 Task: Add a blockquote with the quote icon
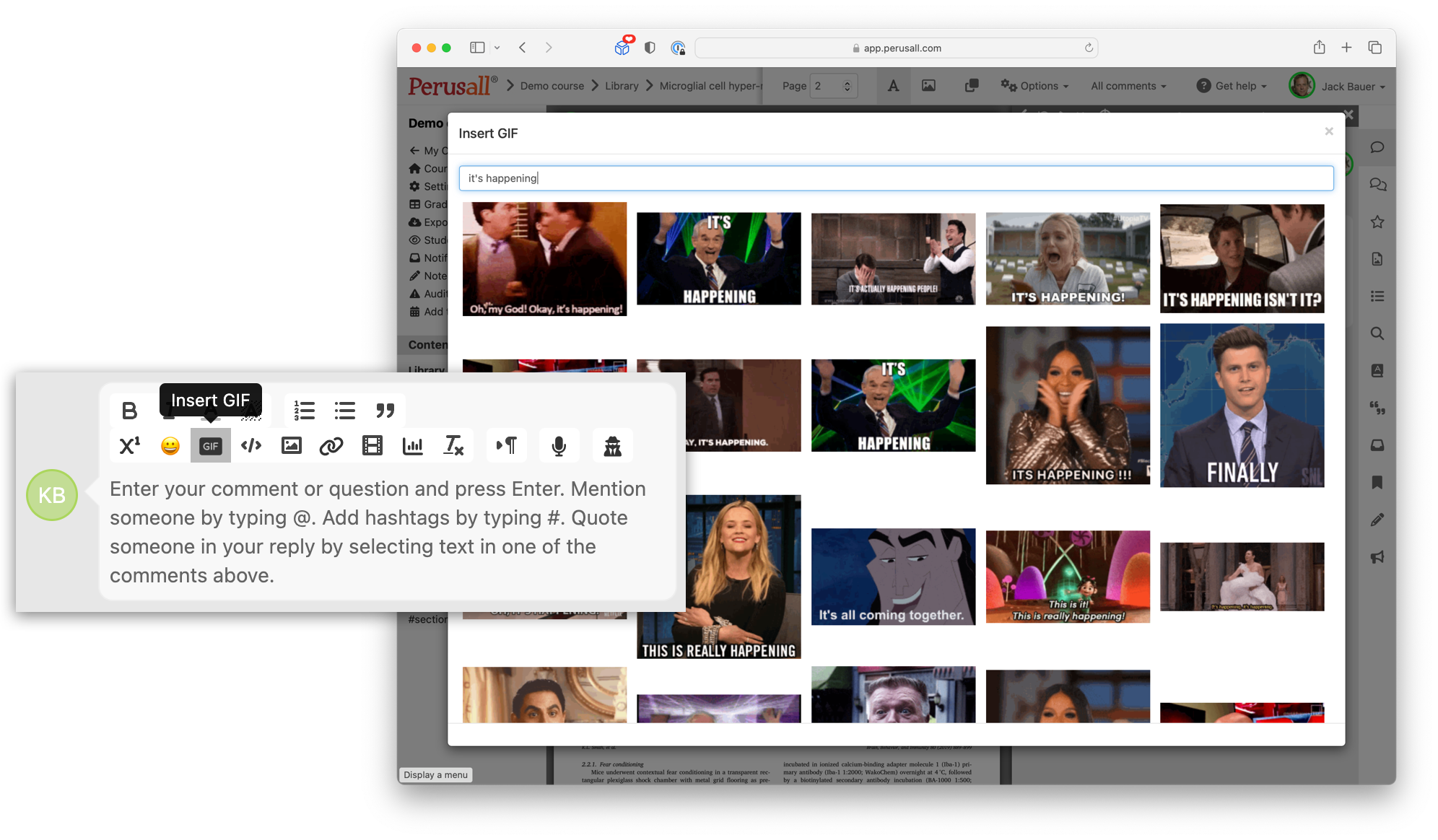point(385,411)
